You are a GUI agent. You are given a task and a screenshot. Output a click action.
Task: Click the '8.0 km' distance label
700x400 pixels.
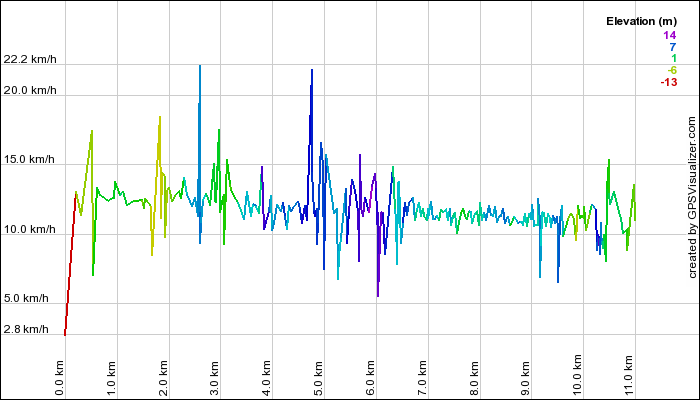(x=474, y=378)
